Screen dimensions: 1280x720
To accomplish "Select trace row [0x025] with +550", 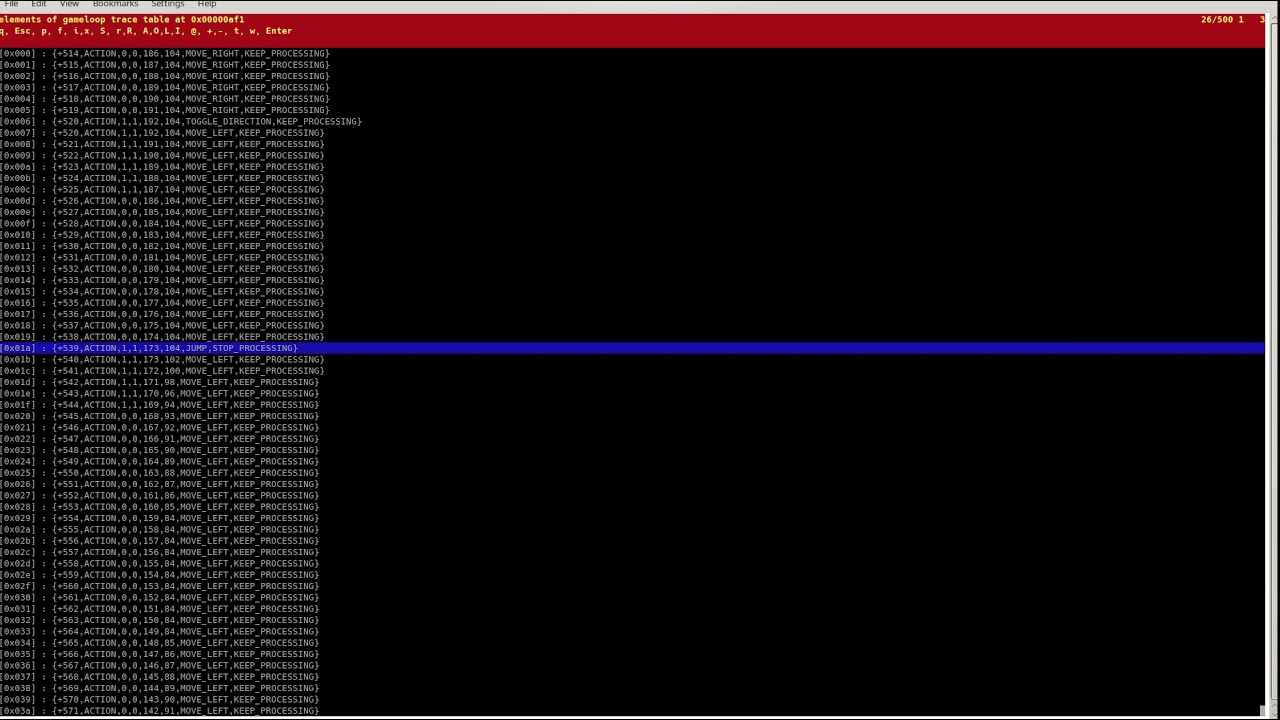I will pyautogui.click(x=160, y=473).
